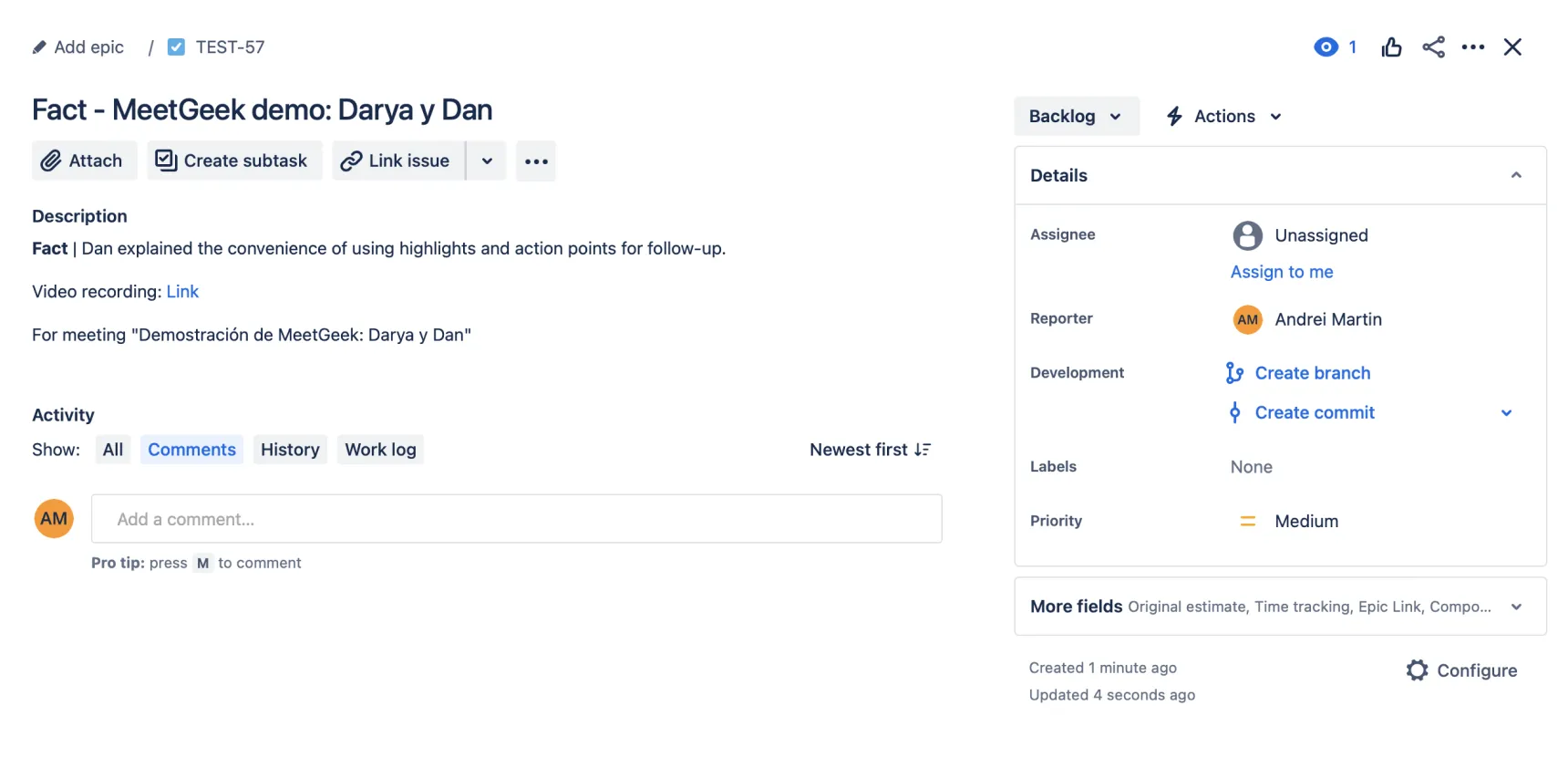
Task: Click the AM avatar beside comment box
Action: tap(54, 519)
